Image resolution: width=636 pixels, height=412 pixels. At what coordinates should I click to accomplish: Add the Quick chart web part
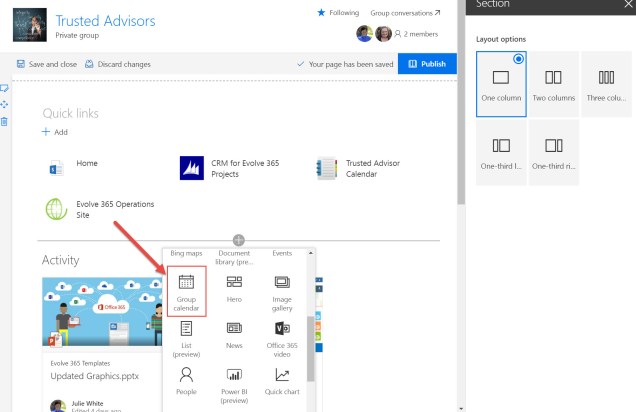click(282, 380)
